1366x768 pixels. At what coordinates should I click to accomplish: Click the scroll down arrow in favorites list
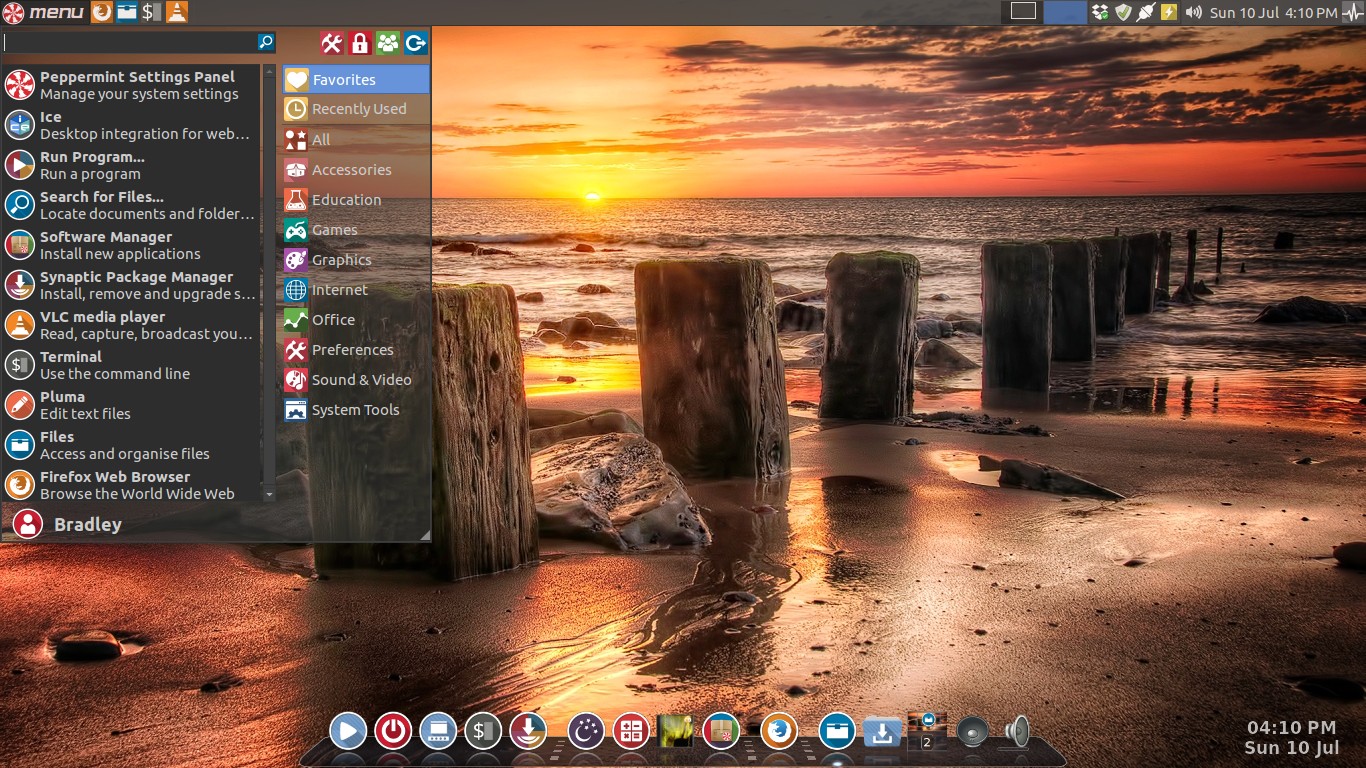(x=269, y=494)
